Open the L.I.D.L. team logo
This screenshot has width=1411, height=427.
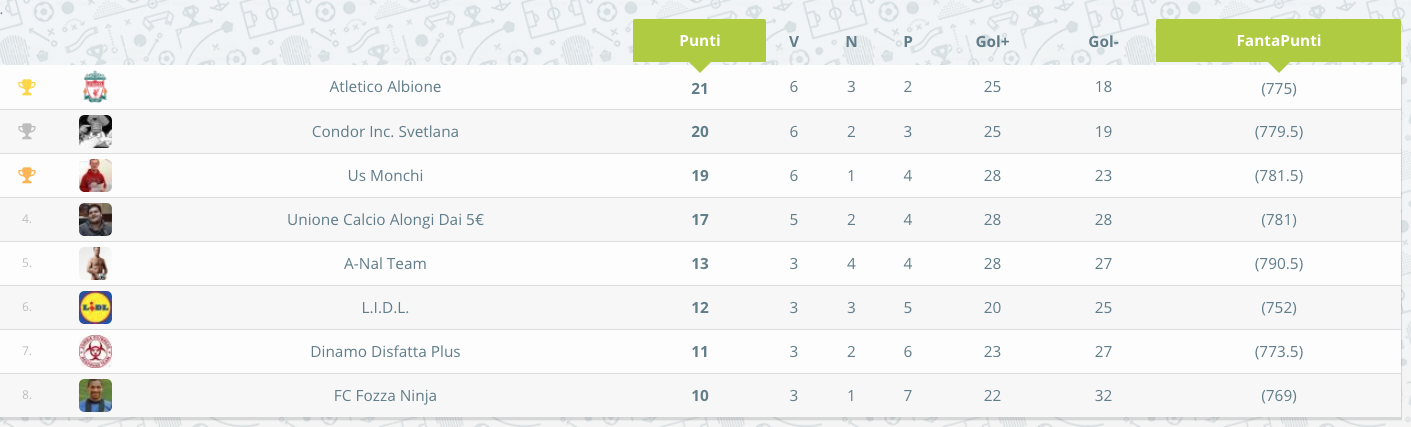click(95, 307)
